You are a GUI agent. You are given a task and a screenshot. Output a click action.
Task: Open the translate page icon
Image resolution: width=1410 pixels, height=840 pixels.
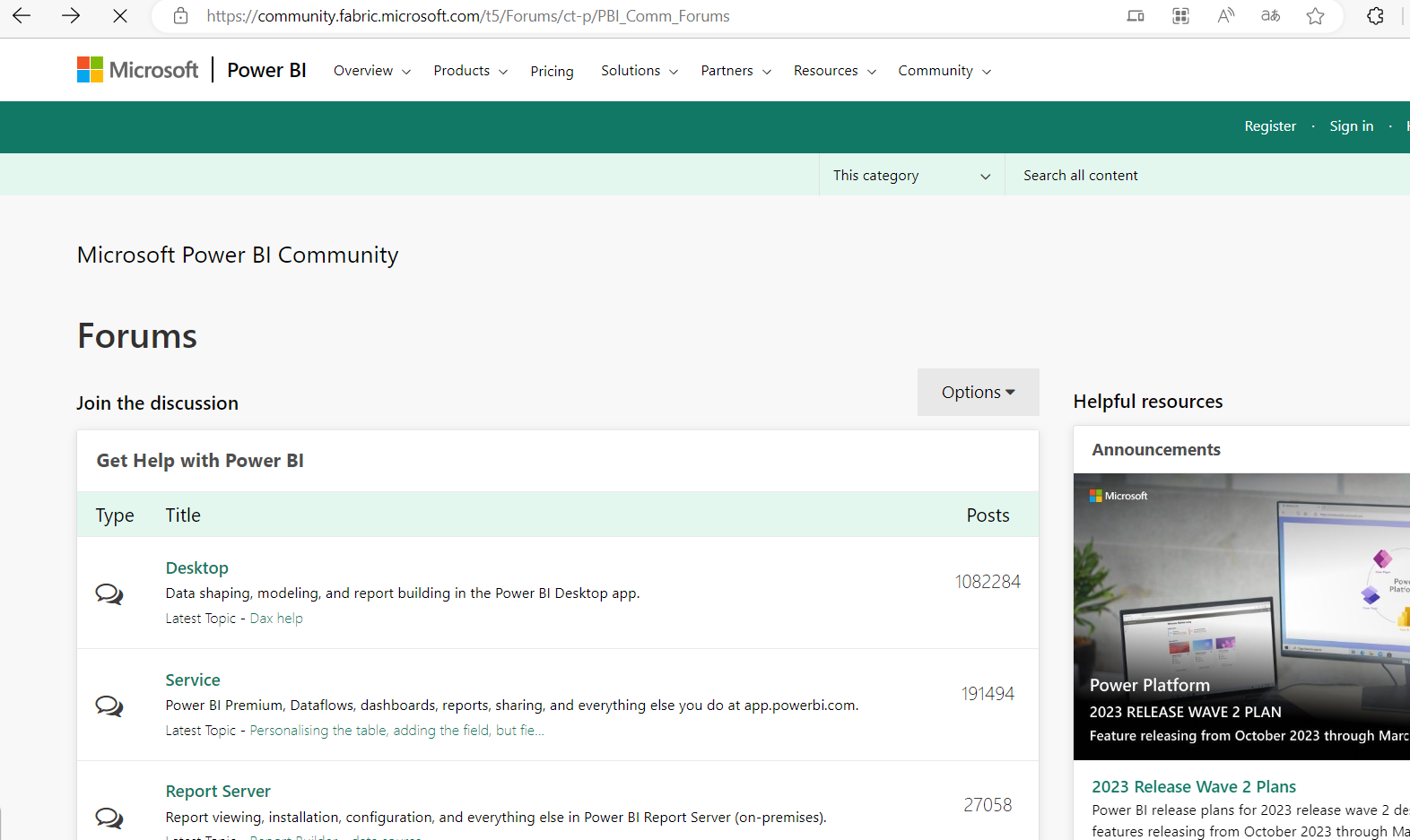1270,16
